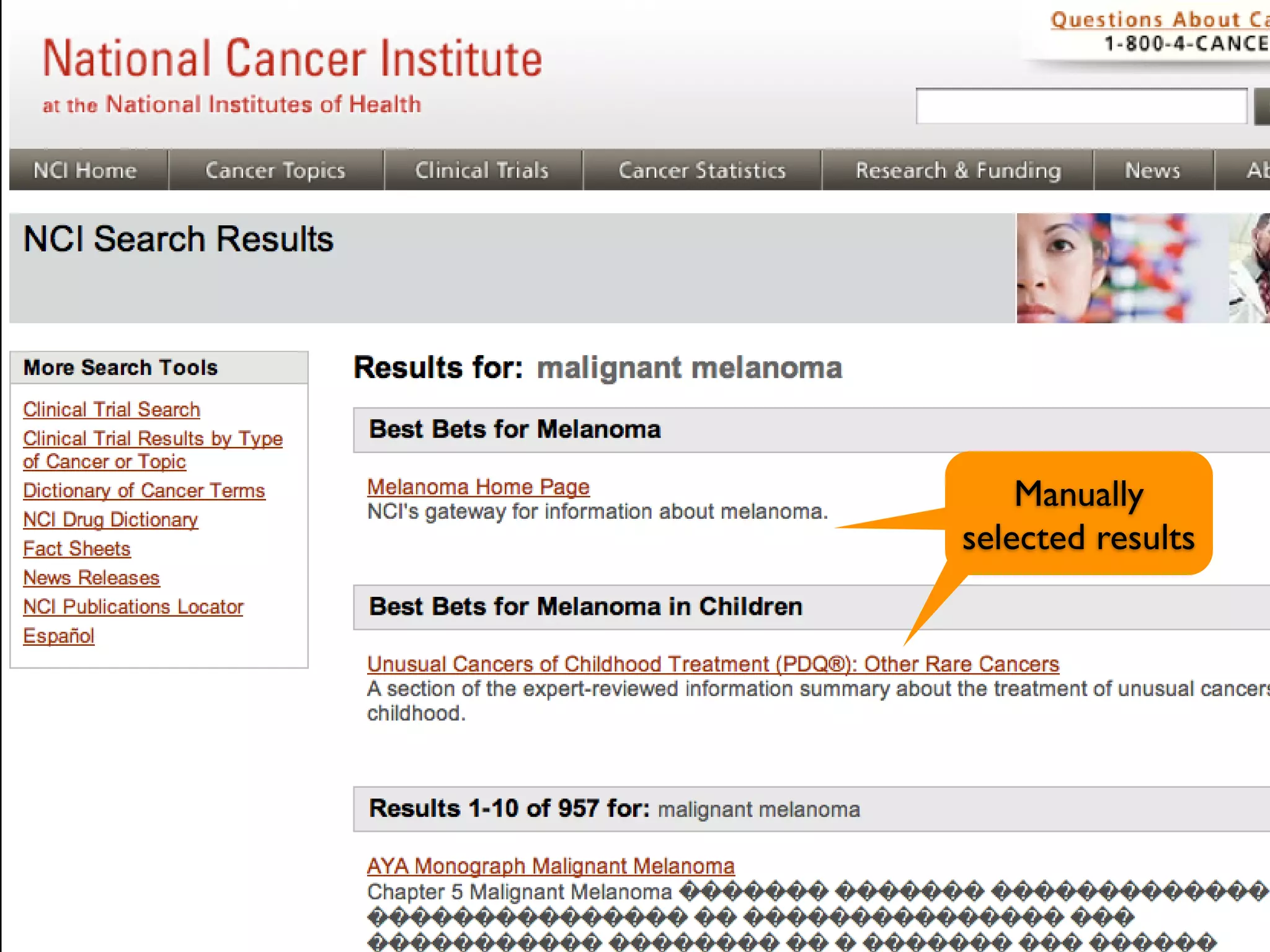Open Clinical Trials in navigation bar
Image resolution: width=1270 pixels, height=952 pixels.
pyautogui.click(x=482, y=170)
